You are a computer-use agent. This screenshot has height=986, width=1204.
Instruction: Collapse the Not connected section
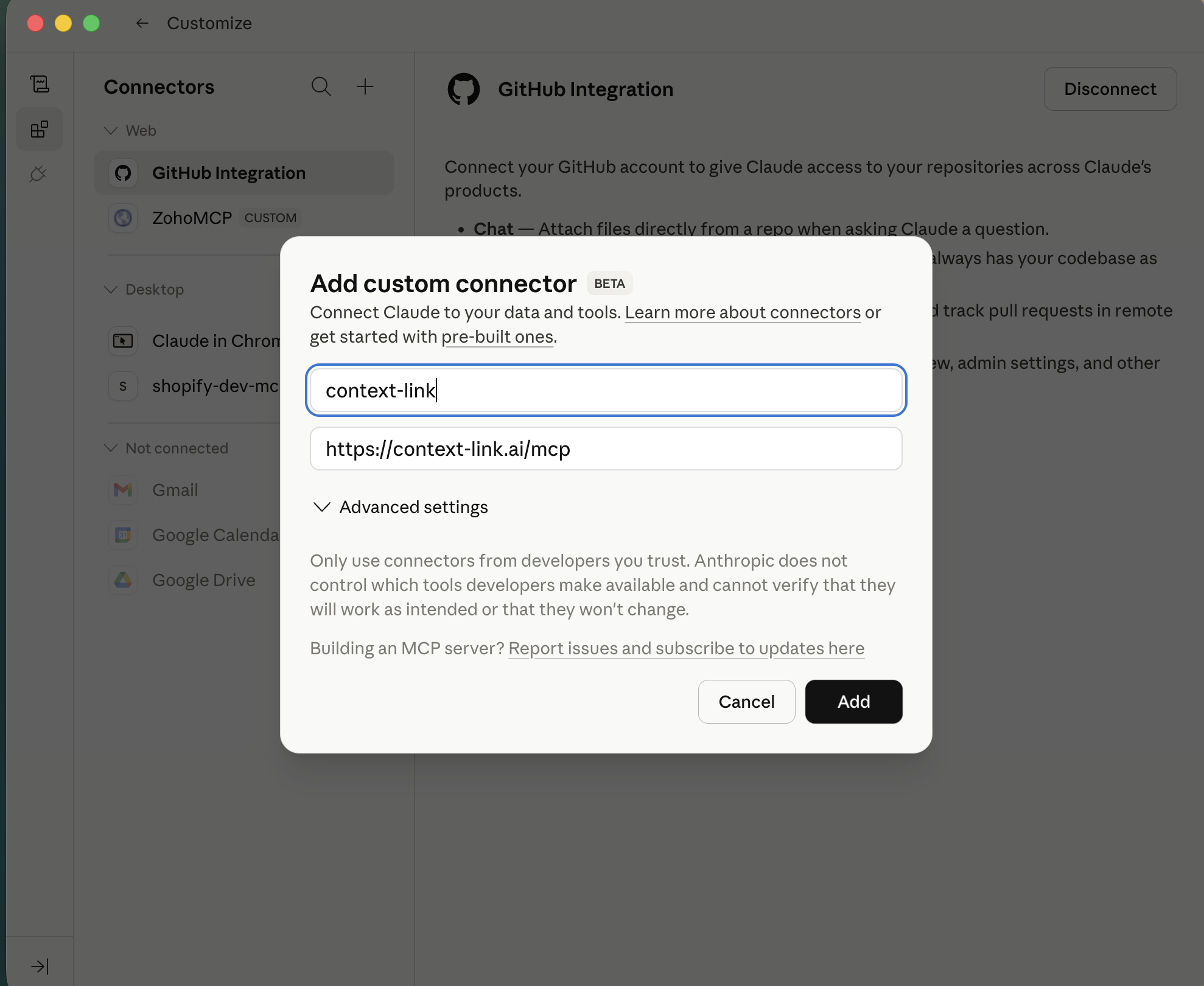pos(111,449)
